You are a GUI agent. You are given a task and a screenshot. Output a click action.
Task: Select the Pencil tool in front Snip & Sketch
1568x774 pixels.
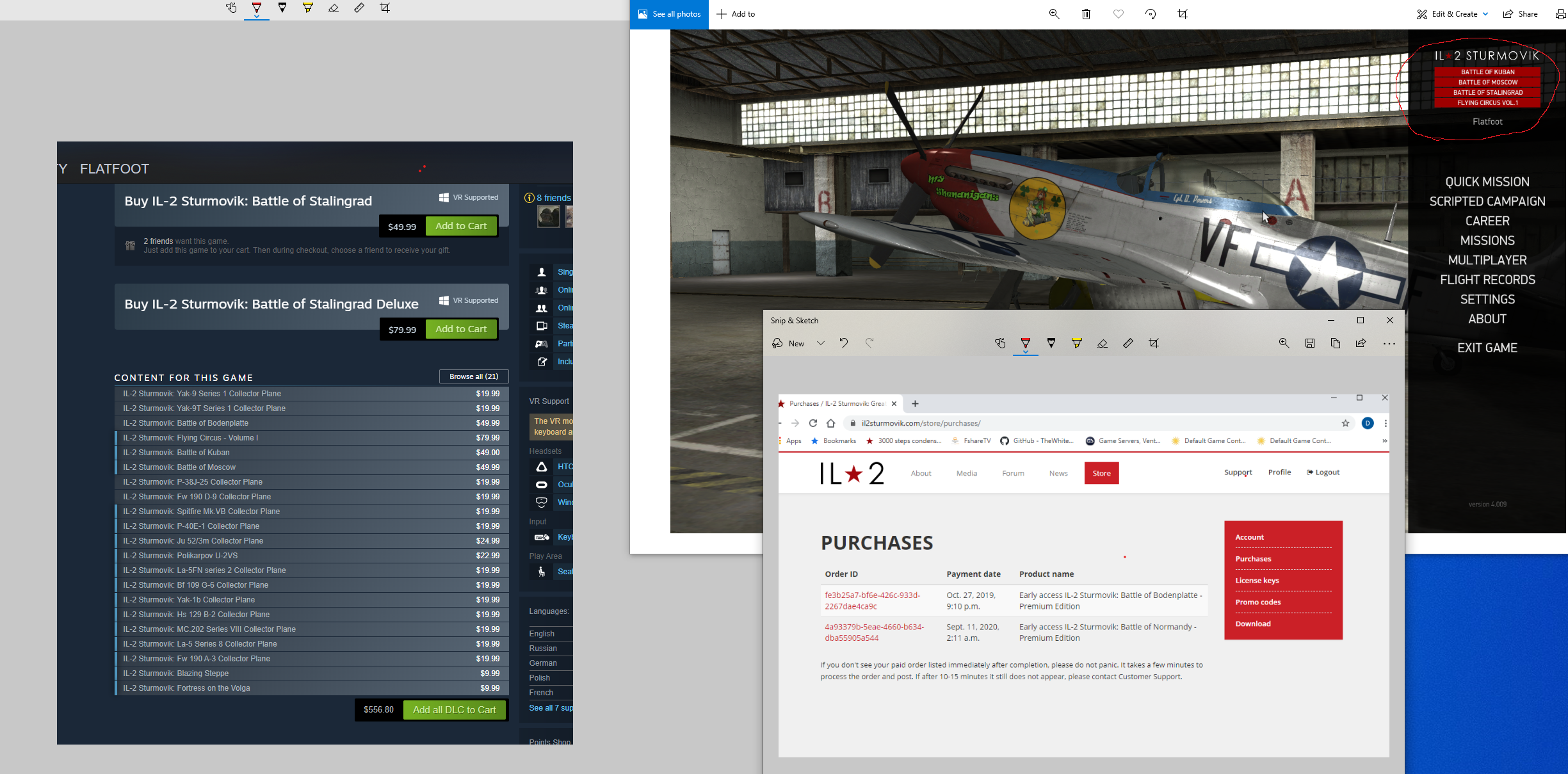pyautogui.click(x=1051, y=343)
